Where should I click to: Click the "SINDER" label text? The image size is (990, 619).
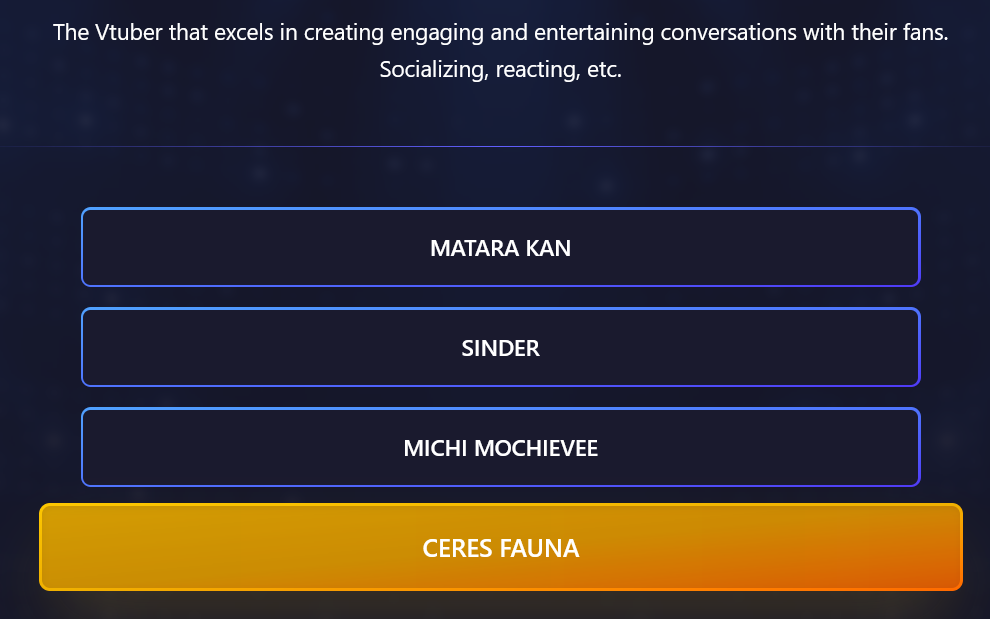pos(500,348)
